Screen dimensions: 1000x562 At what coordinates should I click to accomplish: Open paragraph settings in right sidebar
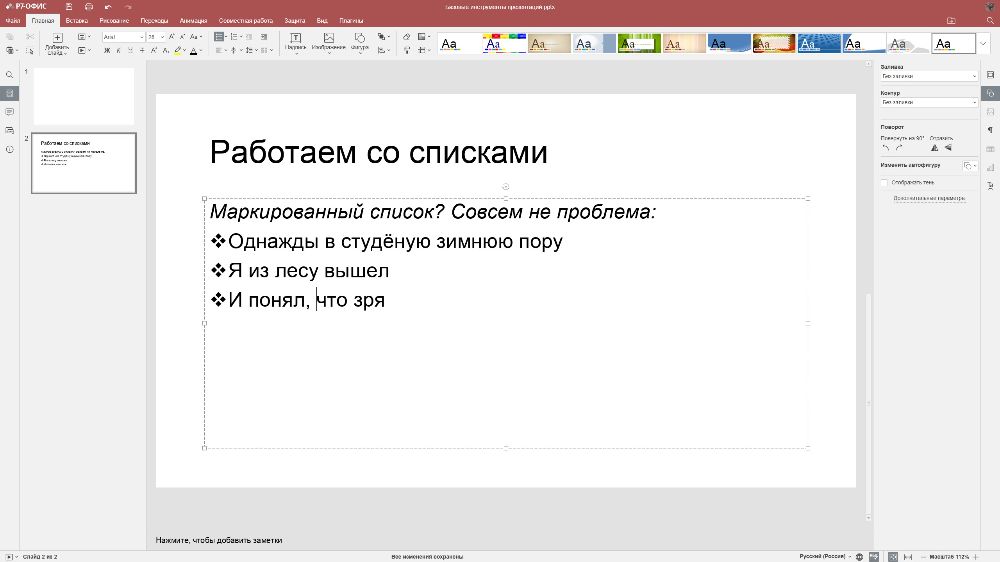(x=990, y=130)
